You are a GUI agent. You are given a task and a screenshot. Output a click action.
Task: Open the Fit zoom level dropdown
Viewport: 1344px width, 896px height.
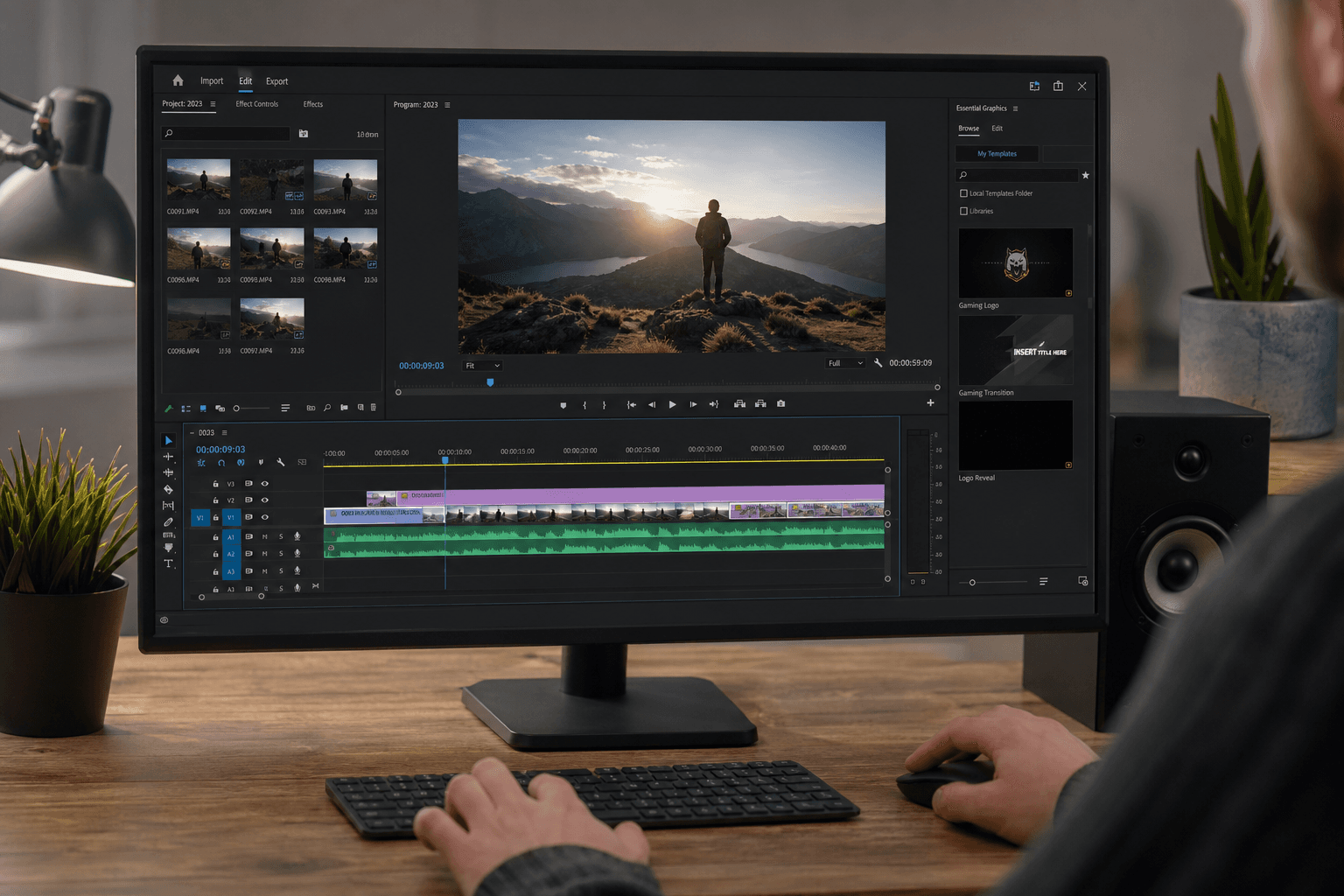(482, 366)
